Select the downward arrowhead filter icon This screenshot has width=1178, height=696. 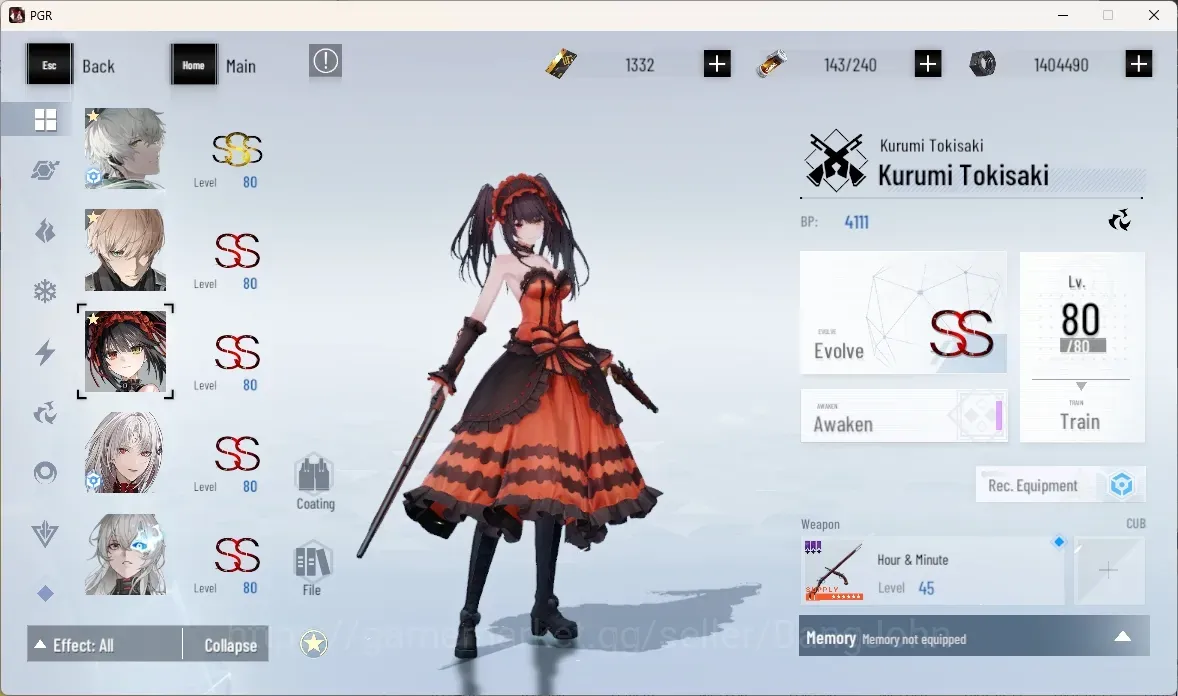click(x=45, y=534)
